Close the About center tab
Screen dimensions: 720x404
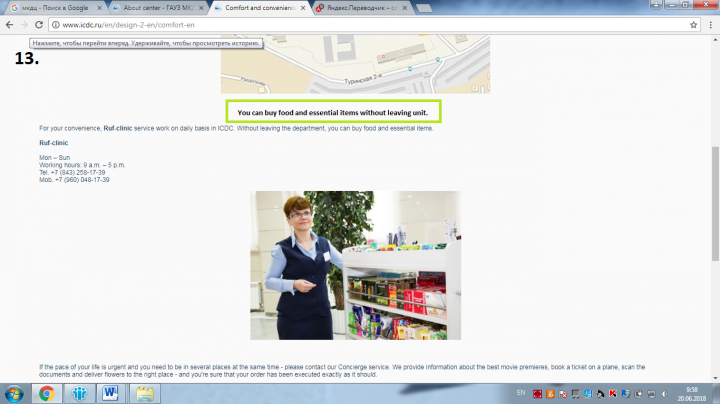201,8
